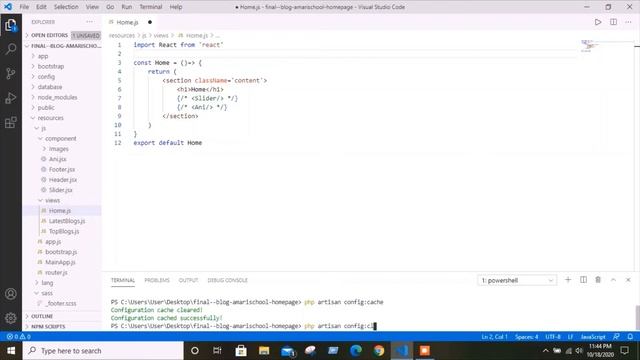Collapse the component folder
640x360 pixels.
[62, 138]
